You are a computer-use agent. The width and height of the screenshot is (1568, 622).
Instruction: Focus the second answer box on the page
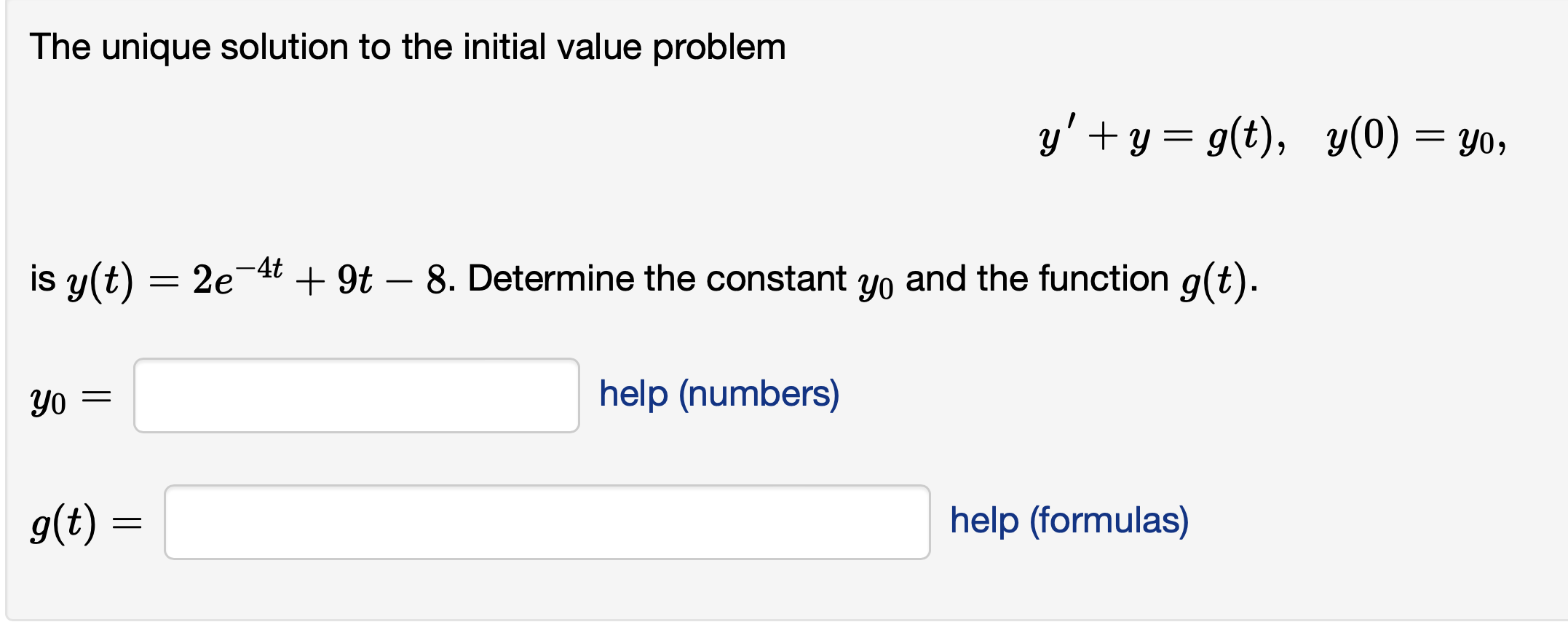pos(546,521)
